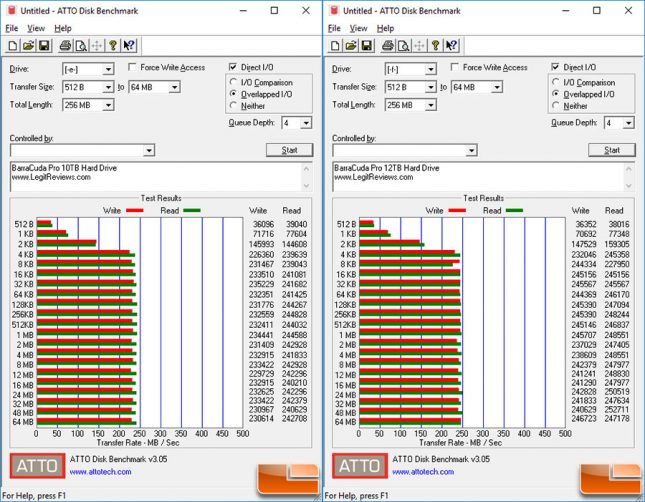
Task: Select I/O Comparison radio in left window
Action: coord(233,82)
